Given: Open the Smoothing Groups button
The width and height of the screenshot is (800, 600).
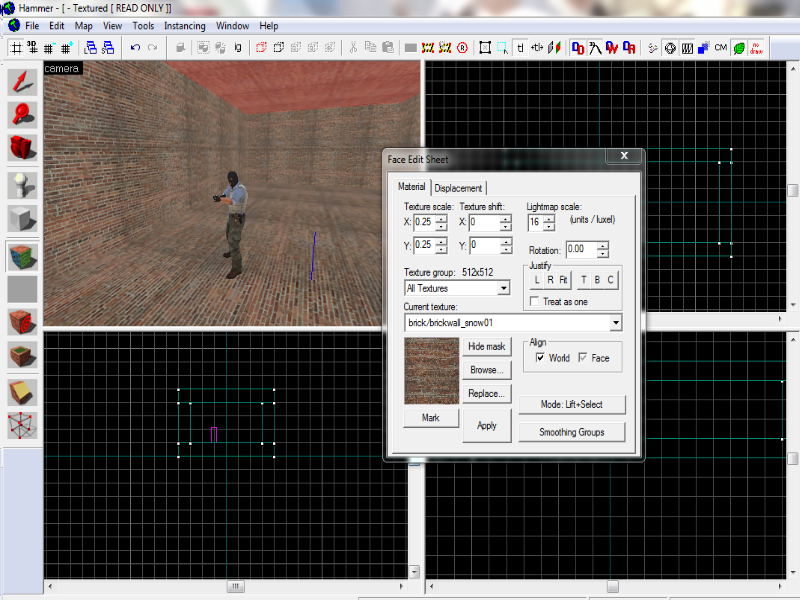Looking at the screenshot, I should pos(572,432).
